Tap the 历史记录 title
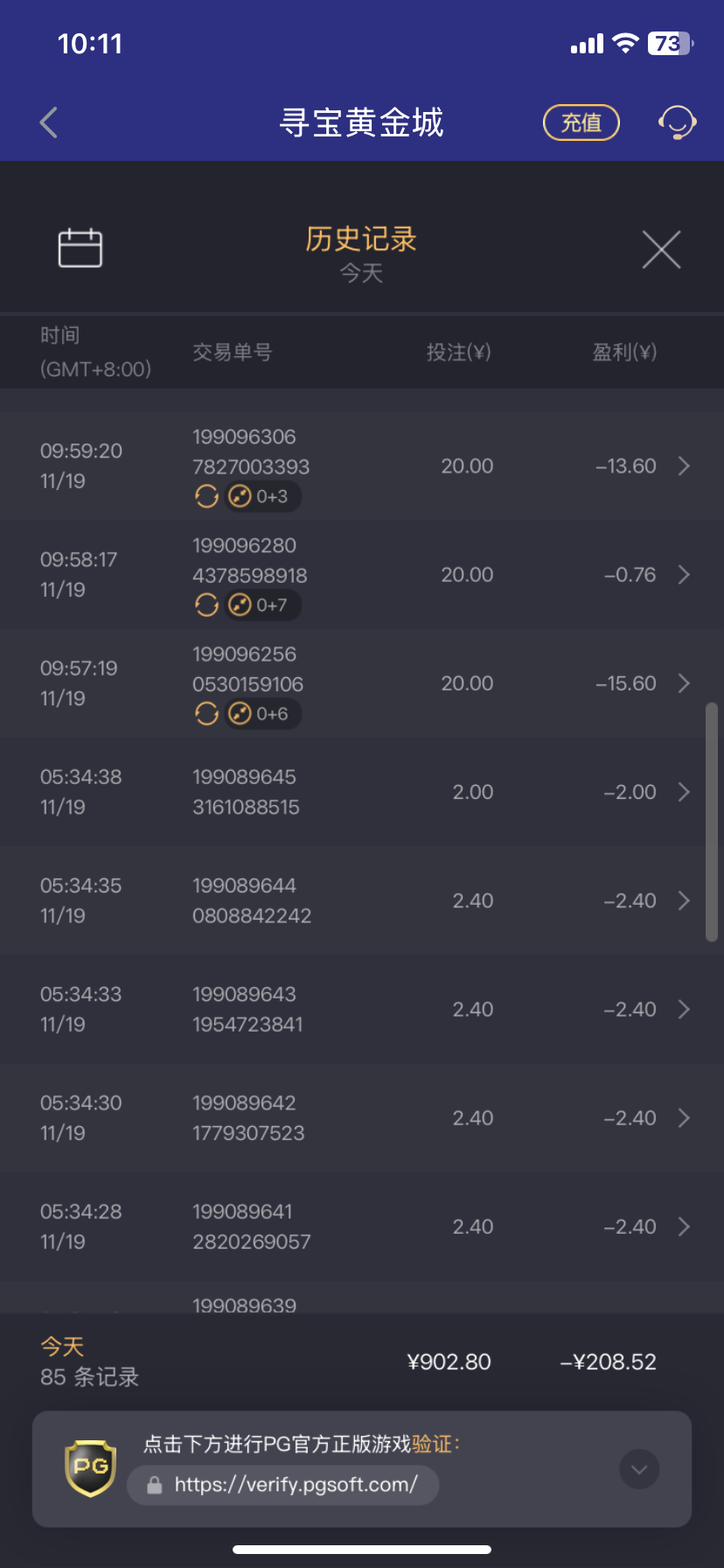This screenshot has width=724, height=1568. (361, 239)
